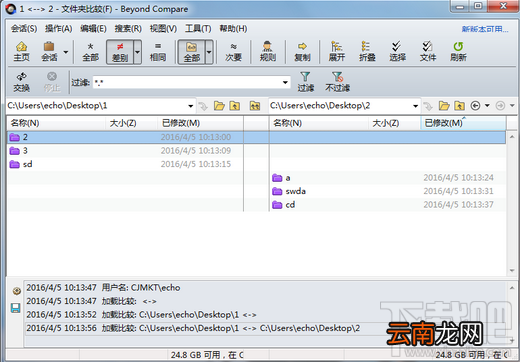Open the back navigation history dropdown arrow
This screenshot has height=362, width=520.
tap(487, 106)
